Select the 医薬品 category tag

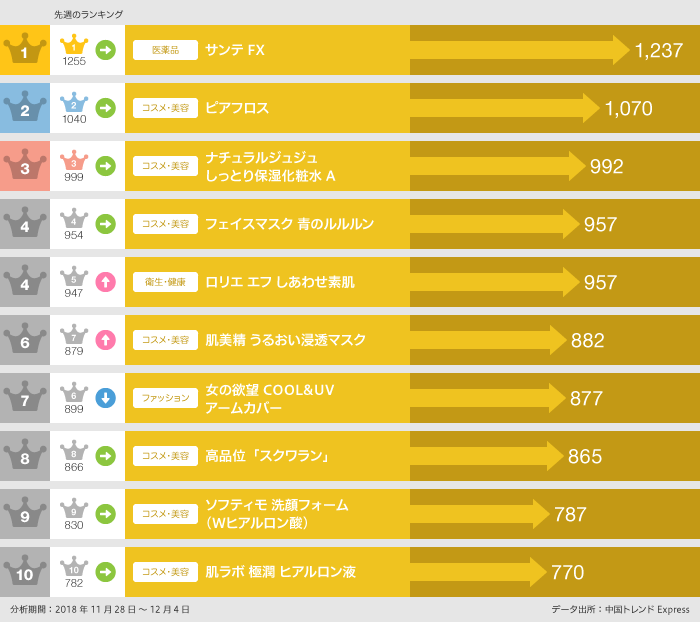click(x=165, y=50)
